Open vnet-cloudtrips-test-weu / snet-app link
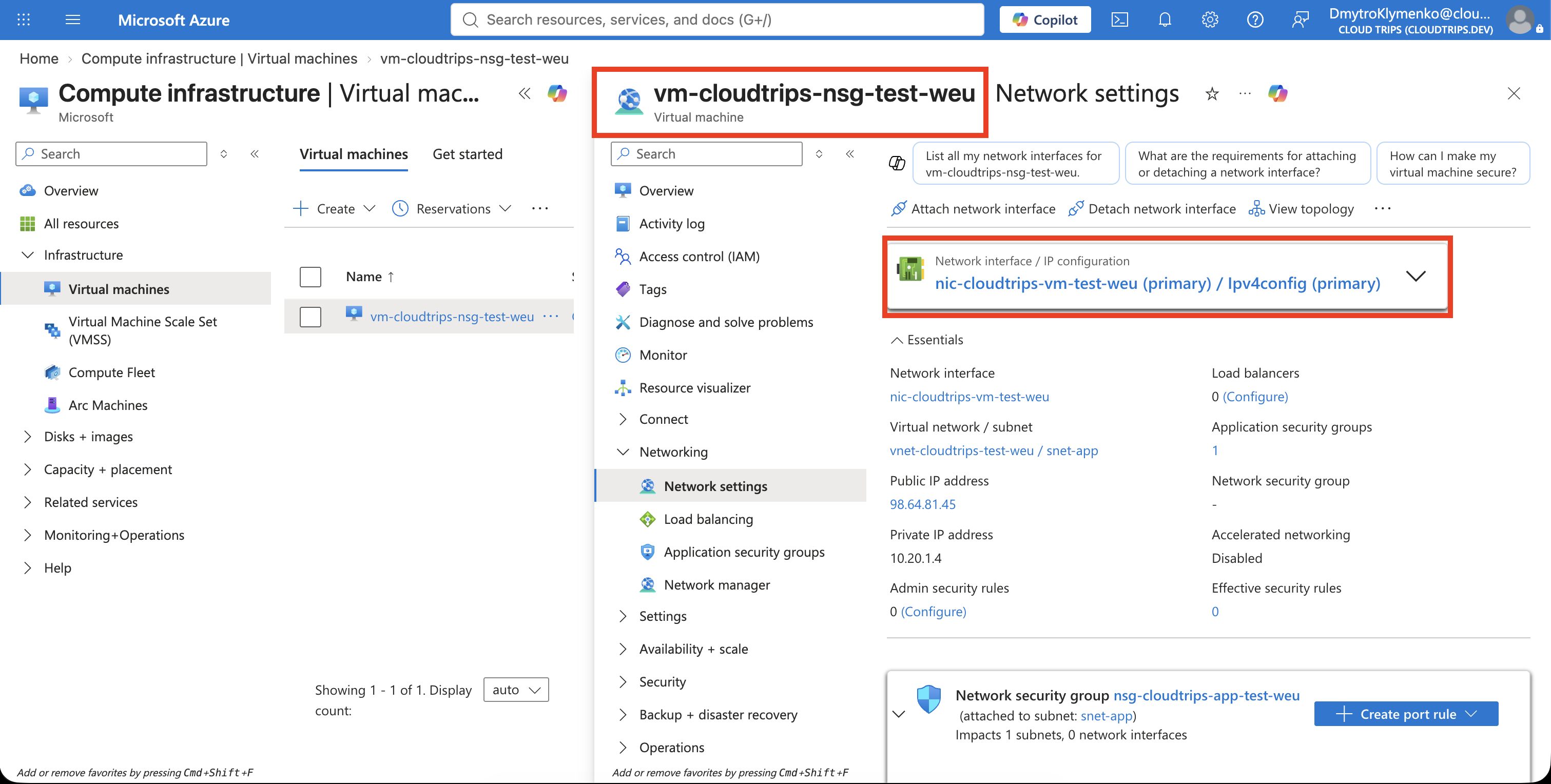 (x=994, y=450)
